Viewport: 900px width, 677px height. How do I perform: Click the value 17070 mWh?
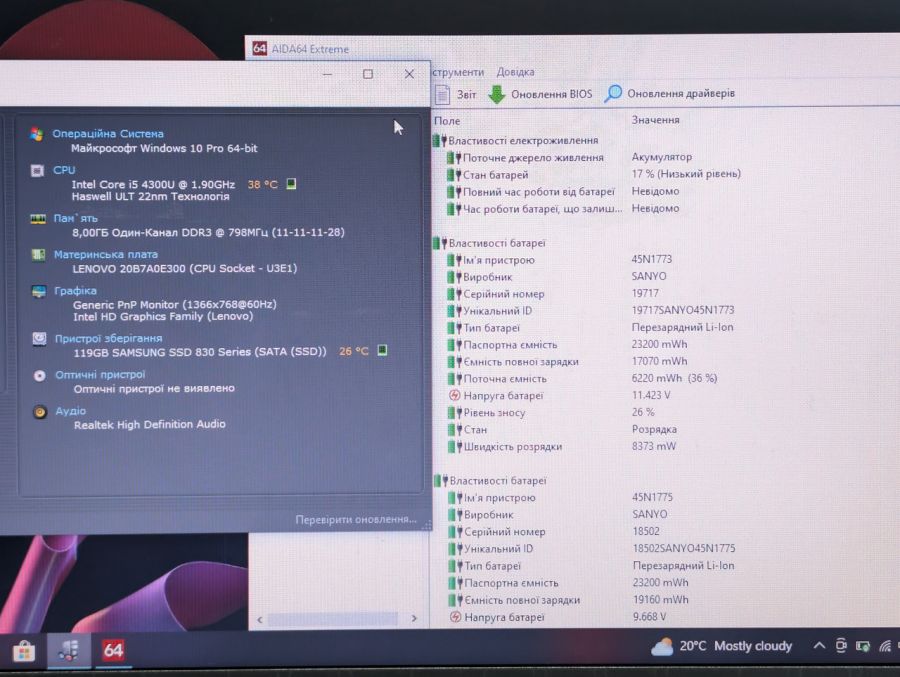660,361
